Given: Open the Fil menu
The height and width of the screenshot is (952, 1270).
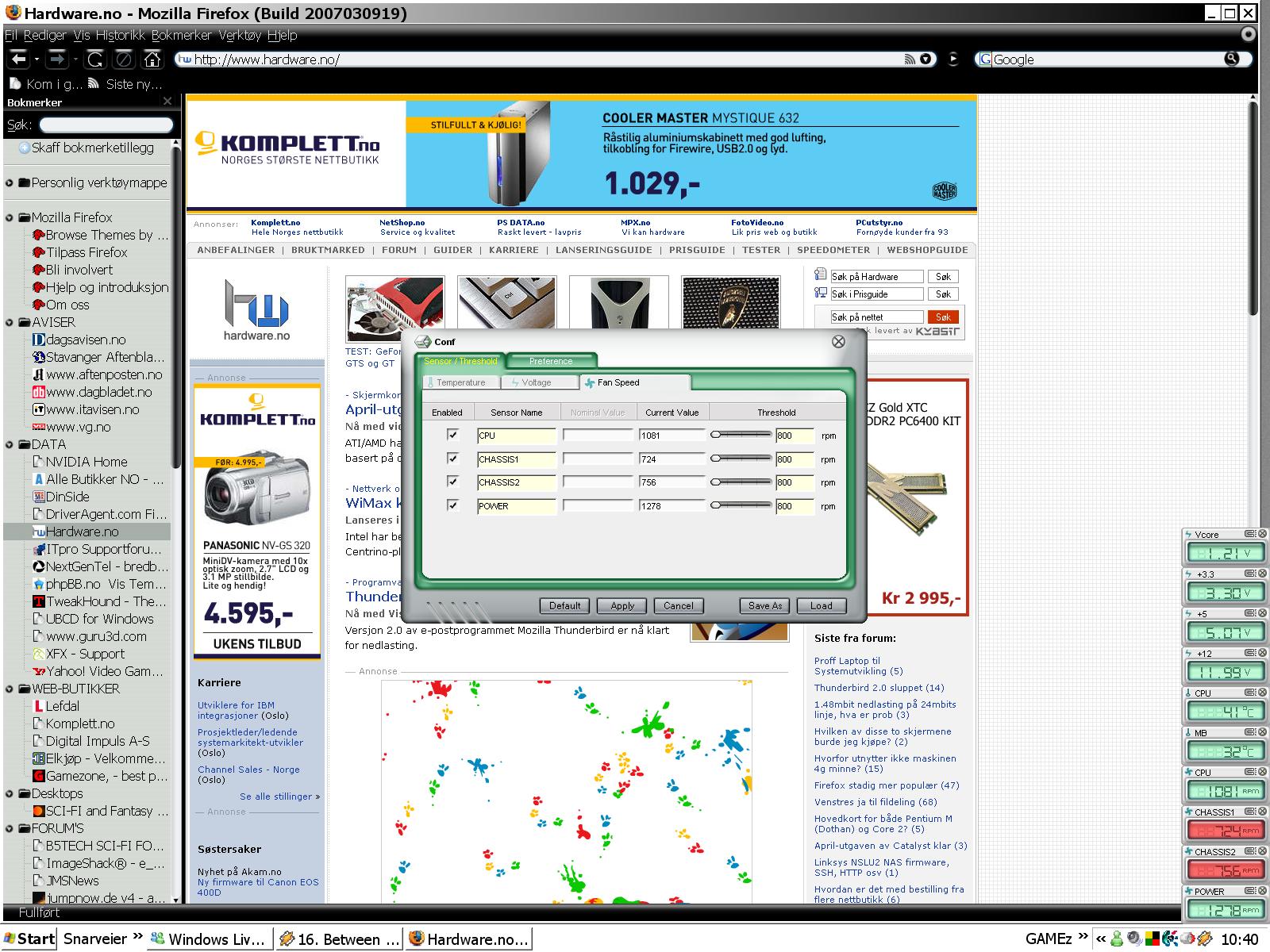Looking at the screenshot, I should pos(10,35).
